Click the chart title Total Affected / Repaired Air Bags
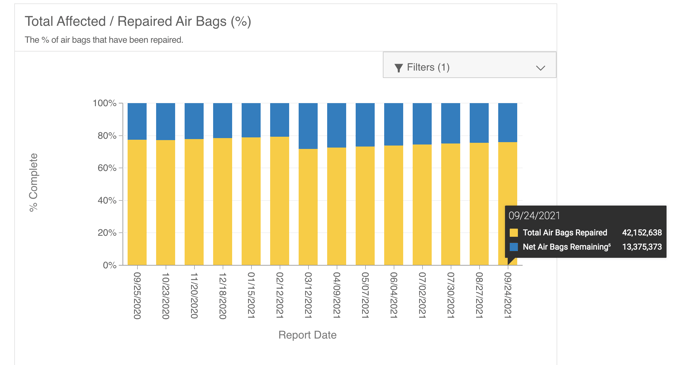 pyautogui.click(x=138, y=21)
